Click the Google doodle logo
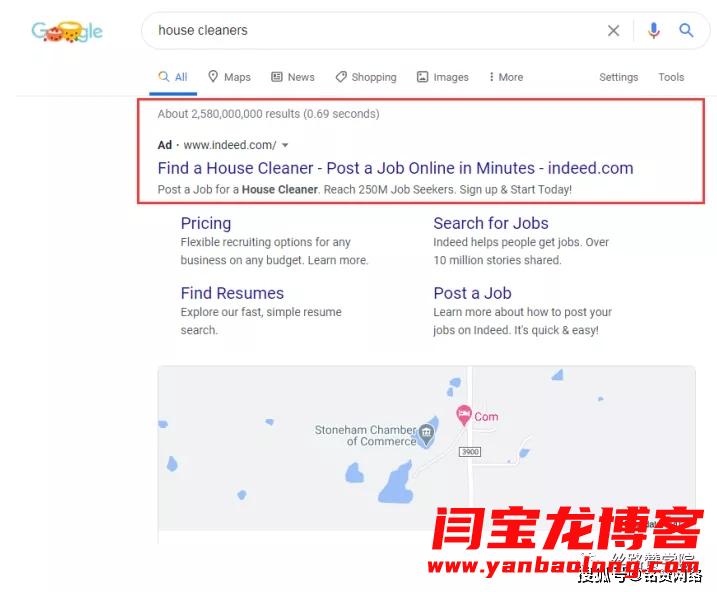Screen dimensions: 717x592 (x=67, y=31)
